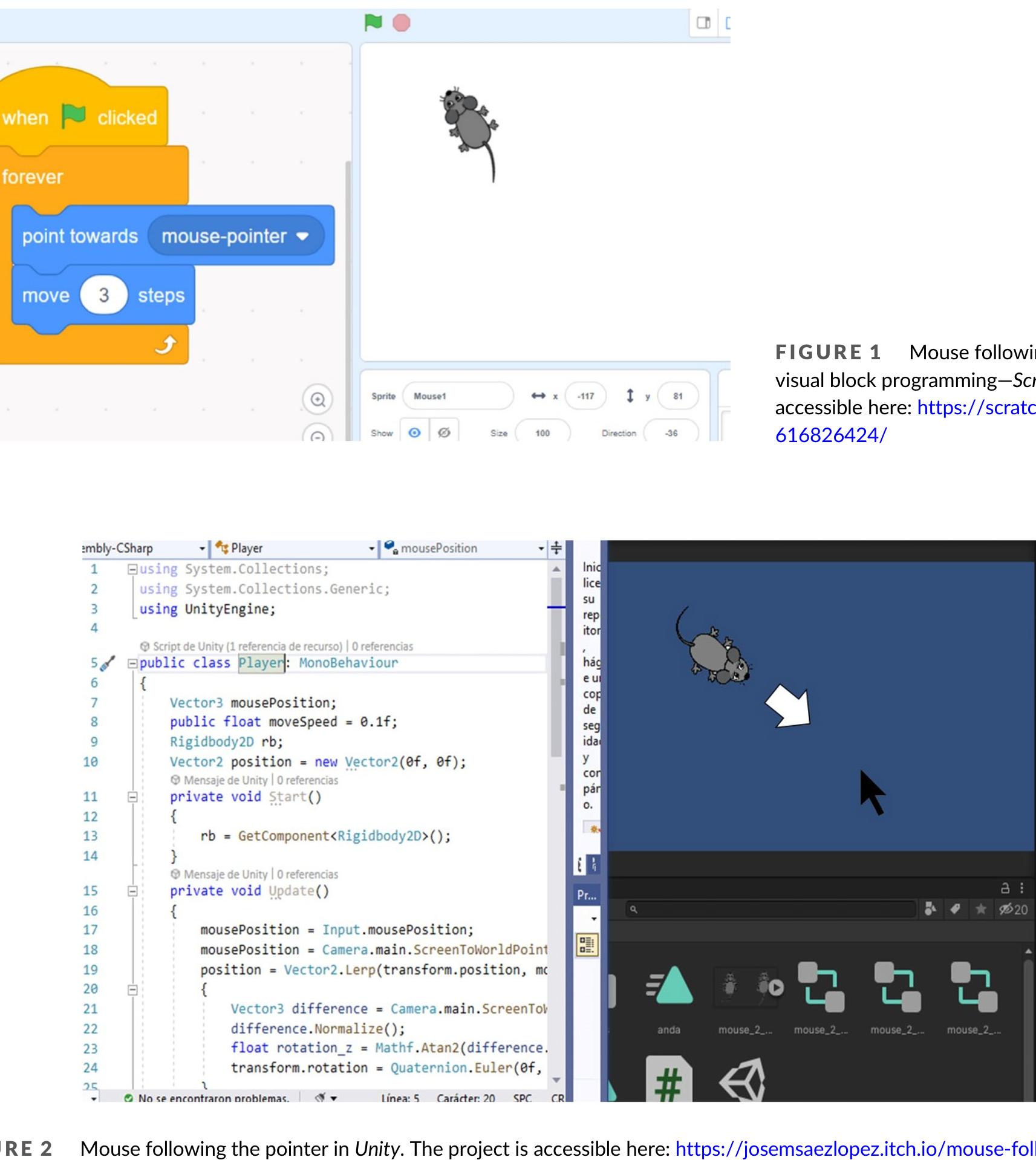The width and height of the screenshot is (1036, 1160).
Task: Collapse the Start method at line 11
Action: pyautogui.click(x=132, y=797)
